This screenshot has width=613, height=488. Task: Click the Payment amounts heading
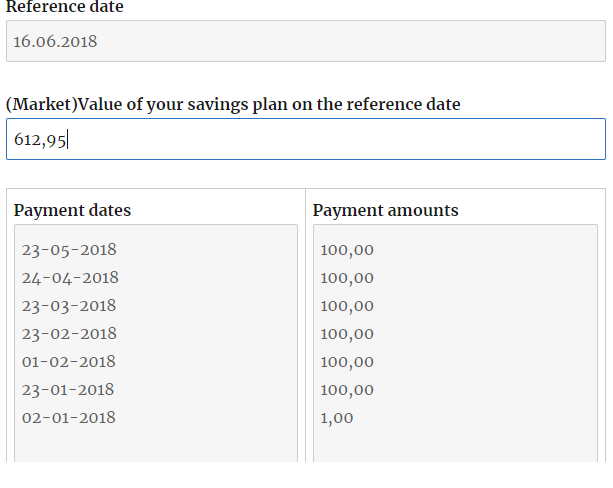click(x=385, y=211)
